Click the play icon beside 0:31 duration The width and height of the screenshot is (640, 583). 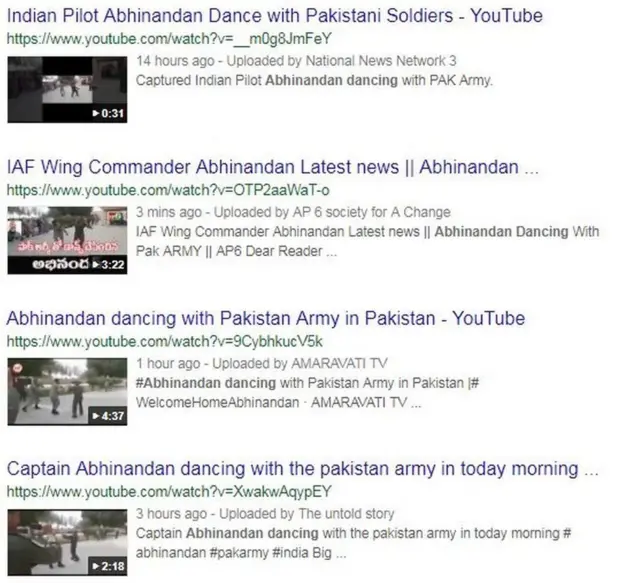[x=96, y=113]
